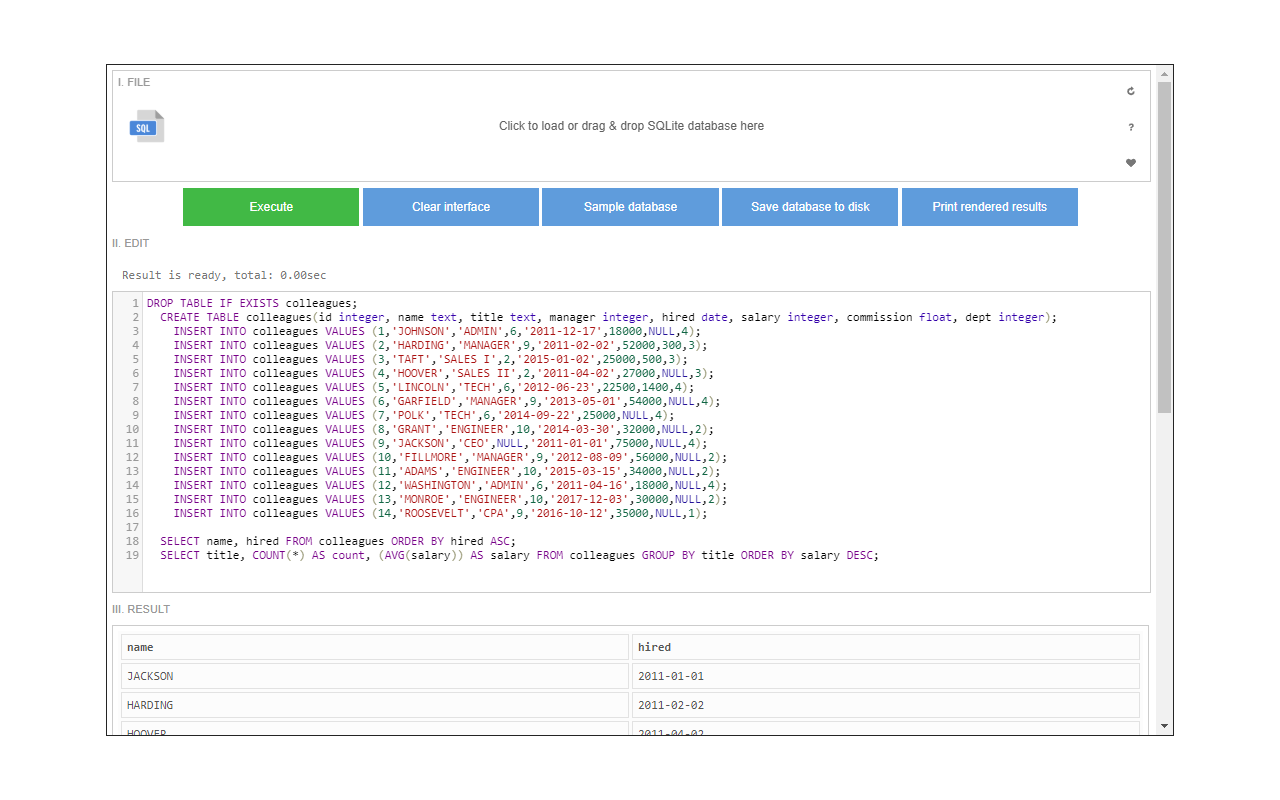Screen dimensions: 1280x800
Task: Place cursor in DROP TABLE line
Action: pos(252,303)
